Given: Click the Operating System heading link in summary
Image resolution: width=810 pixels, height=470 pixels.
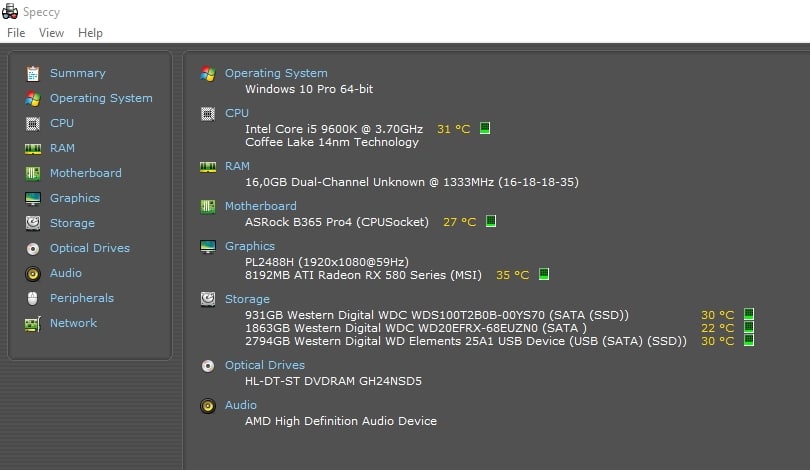Looking at the screenshot, I should click(276, 73).
